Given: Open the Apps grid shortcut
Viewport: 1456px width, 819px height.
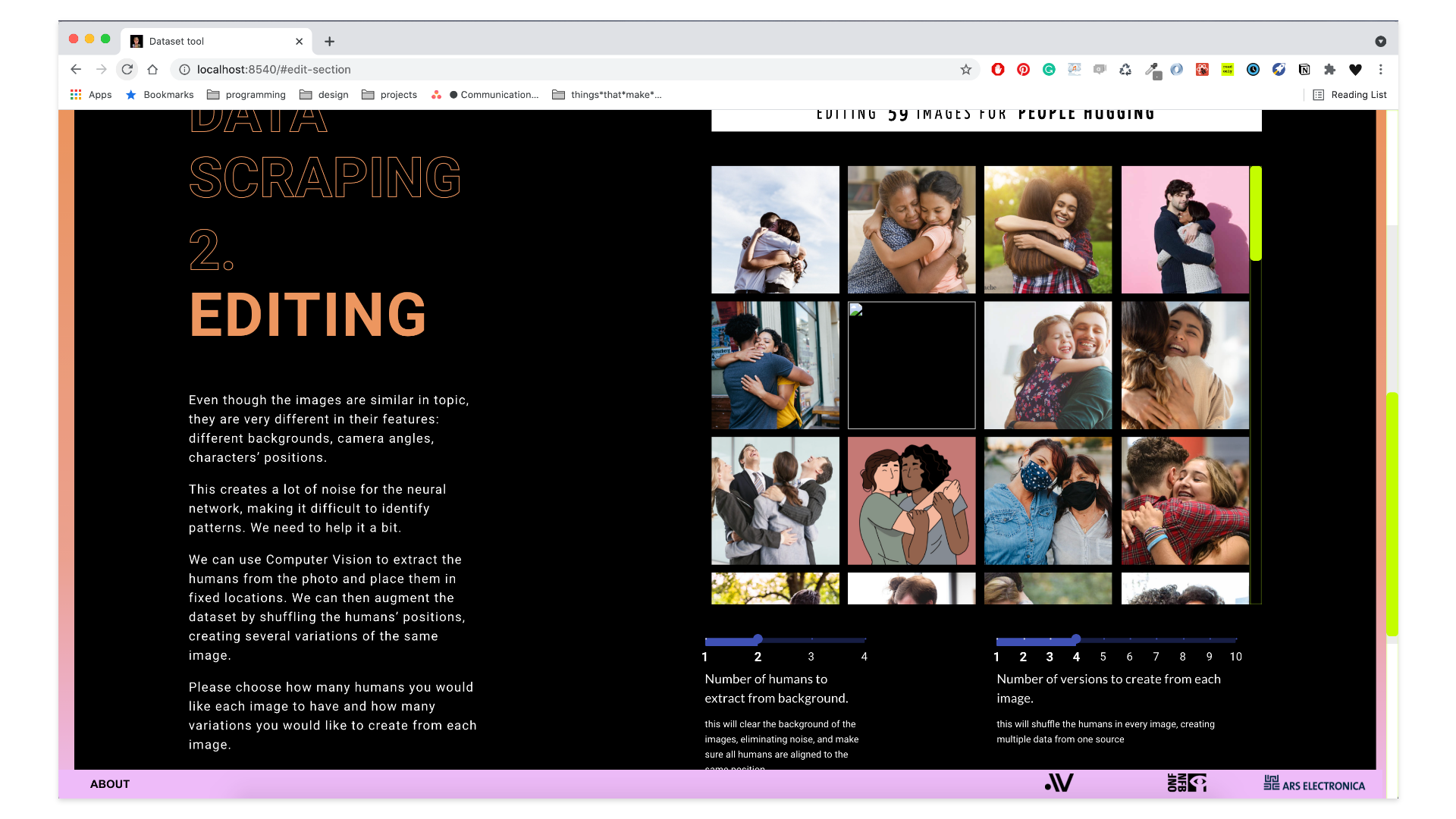Looking at the screenshot, I should 91,95.
